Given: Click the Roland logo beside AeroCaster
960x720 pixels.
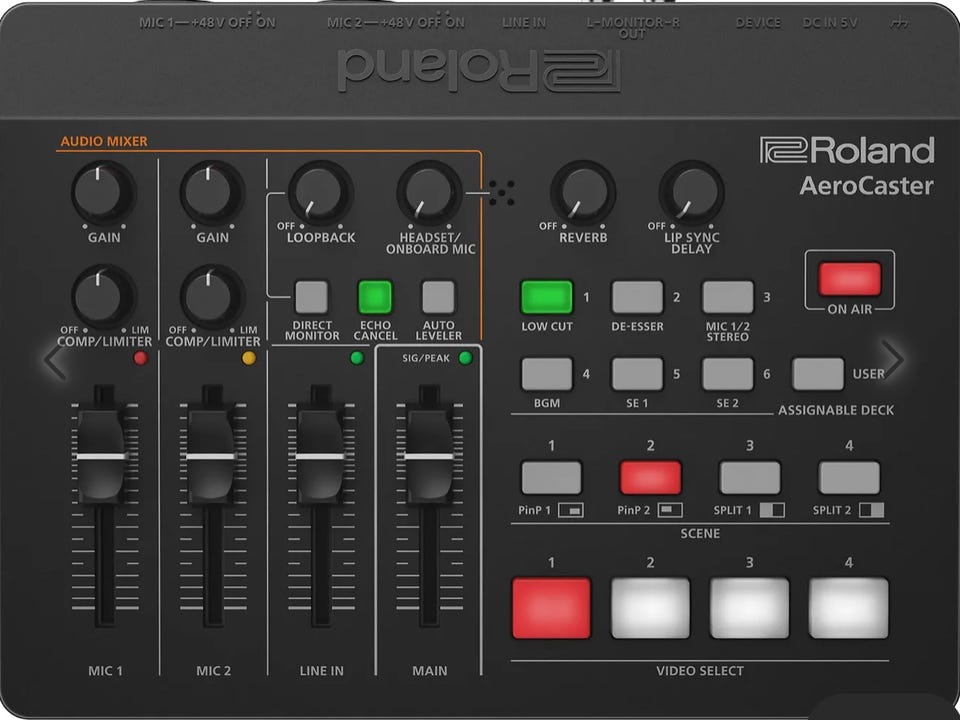Looking at the screenshot, I should pyautogui.click(x=847, y=151).
